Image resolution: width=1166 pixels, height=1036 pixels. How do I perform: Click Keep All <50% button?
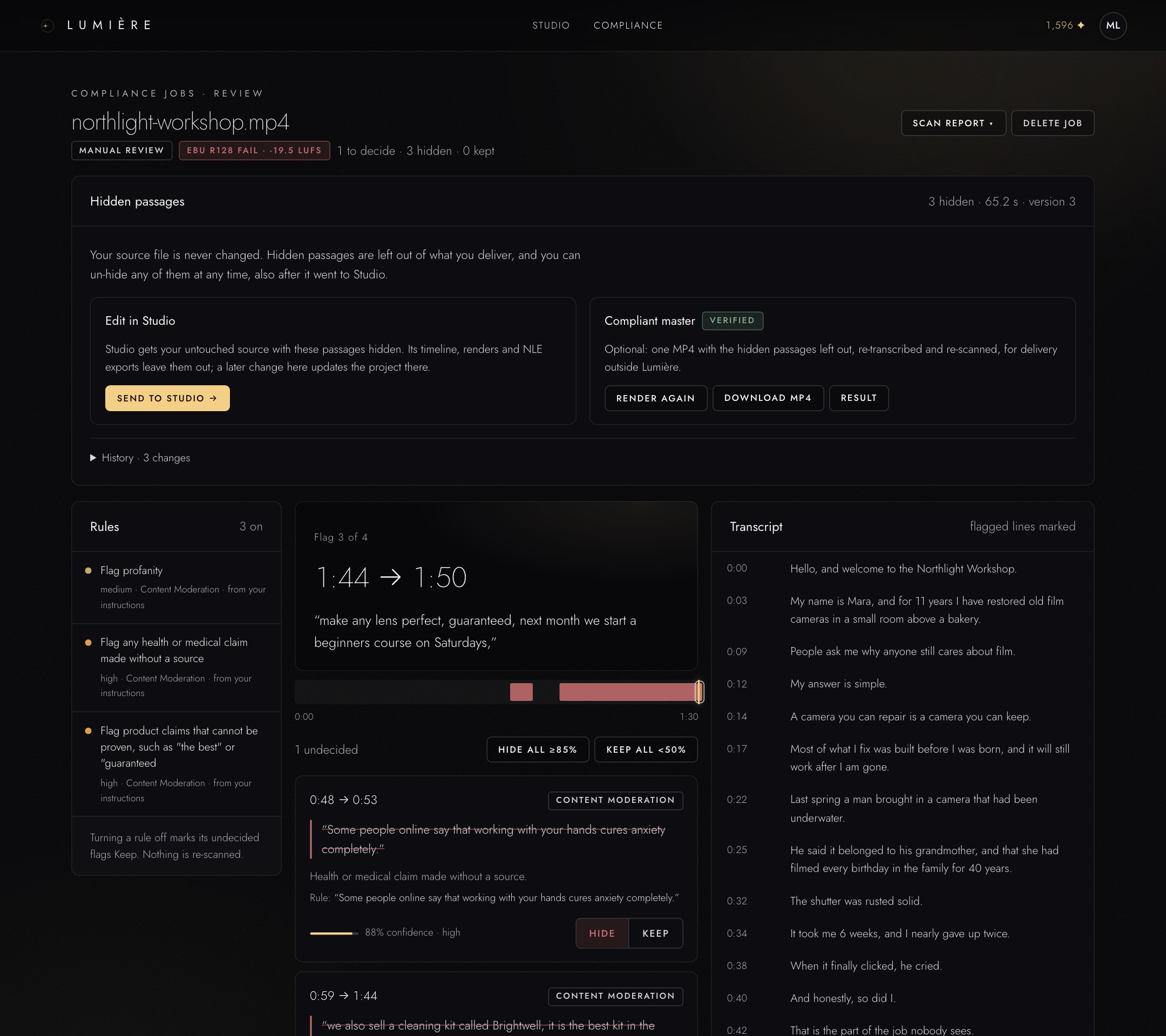pos(646,749)
